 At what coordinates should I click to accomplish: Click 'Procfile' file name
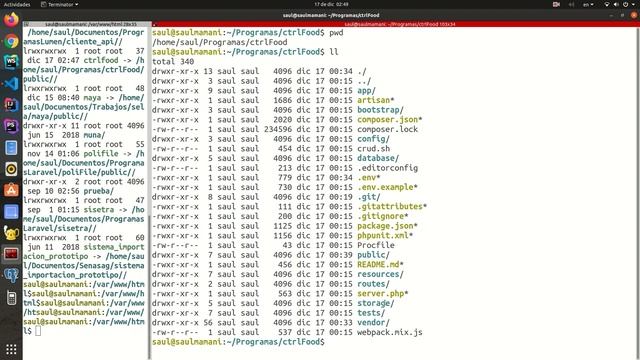coord(376,245)
